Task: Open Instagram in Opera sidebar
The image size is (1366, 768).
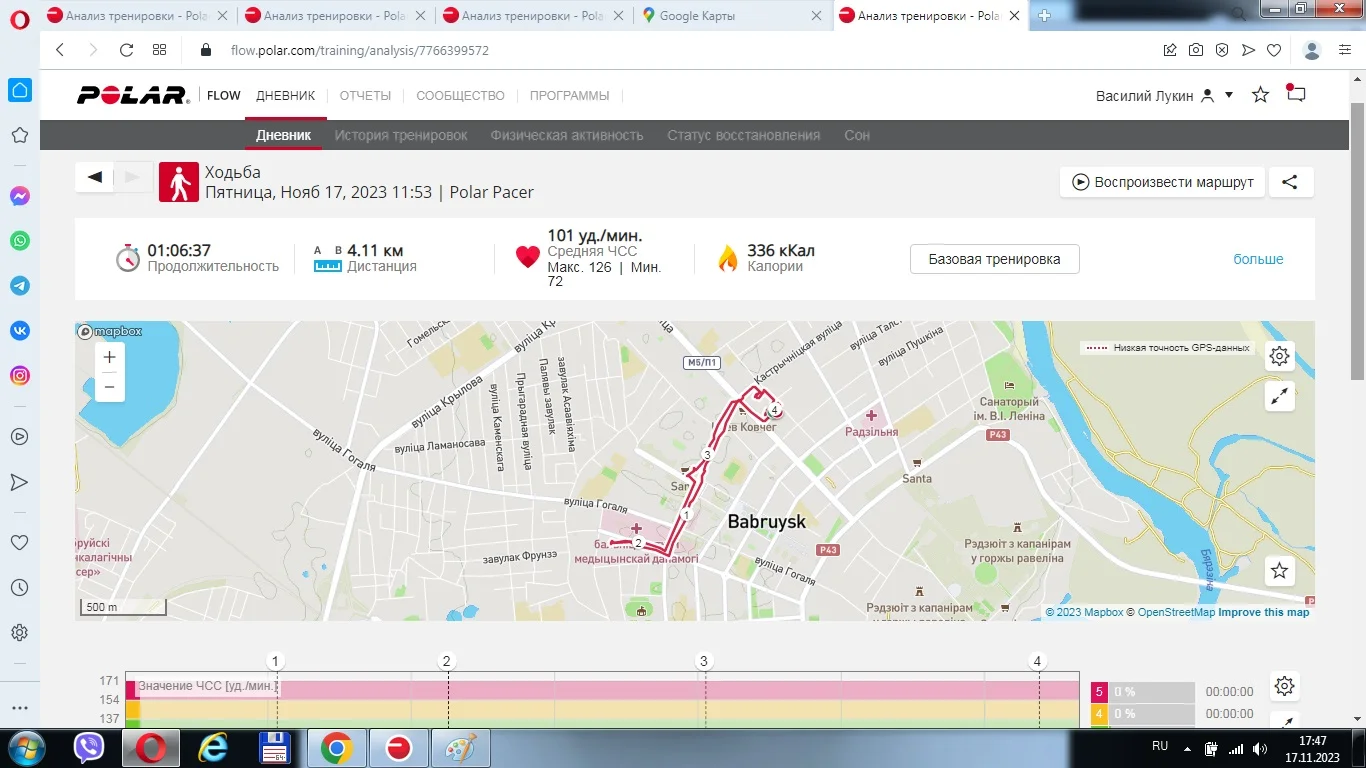Action: click(x=20, y=376)
